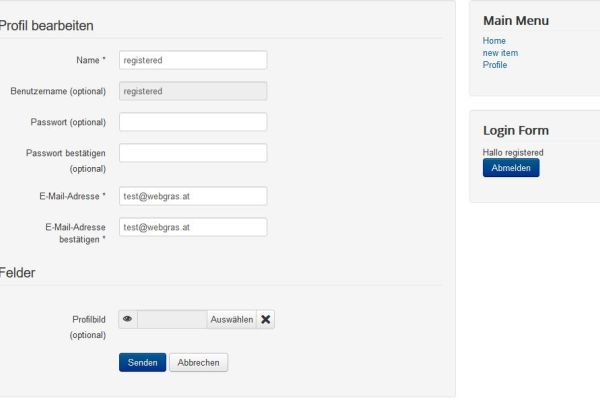Cancel editing with Abbrechen

tap(199, 362)
